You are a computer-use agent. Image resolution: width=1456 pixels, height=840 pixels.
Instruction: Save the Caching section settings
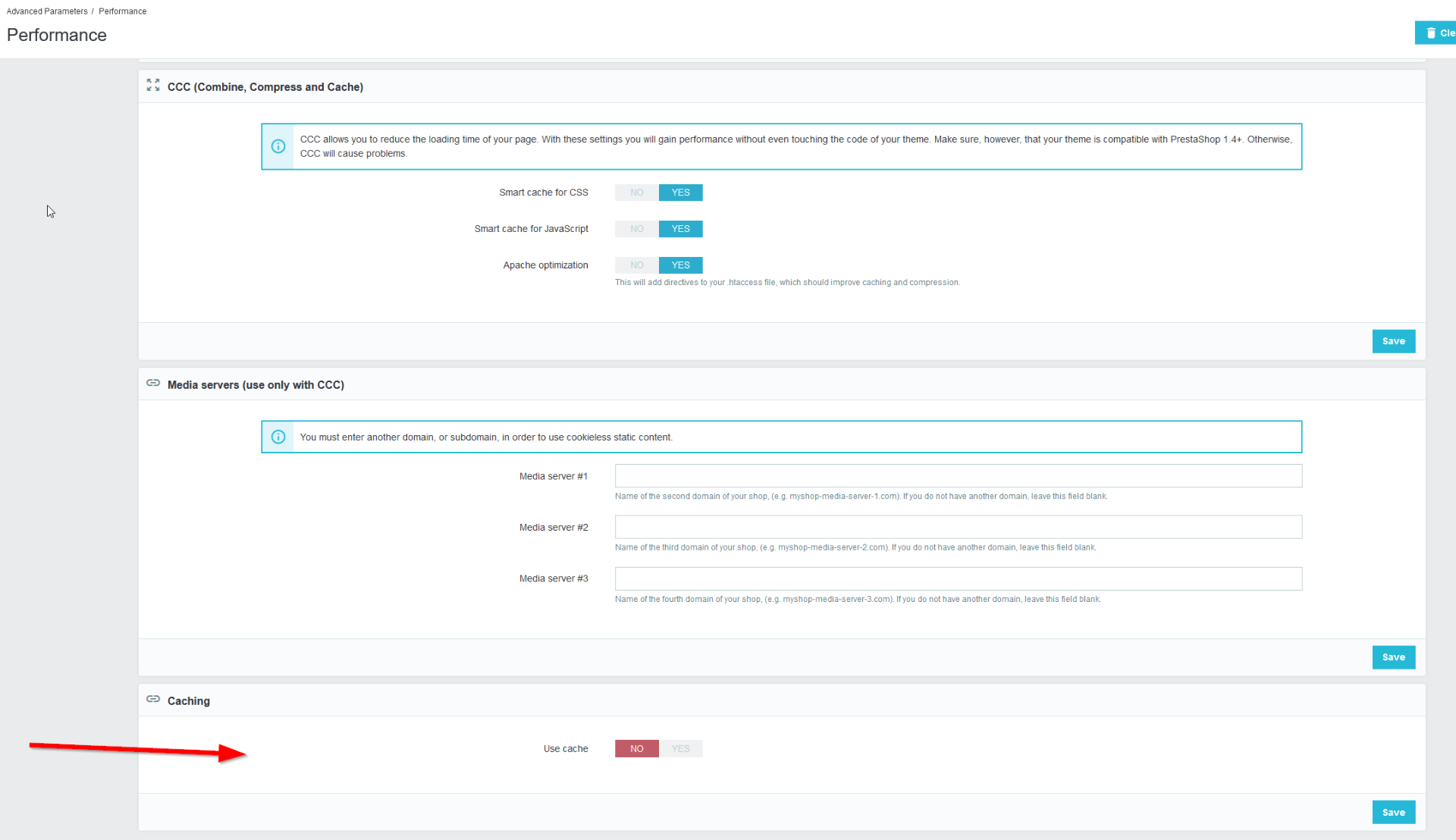(x=1393, y=813)
